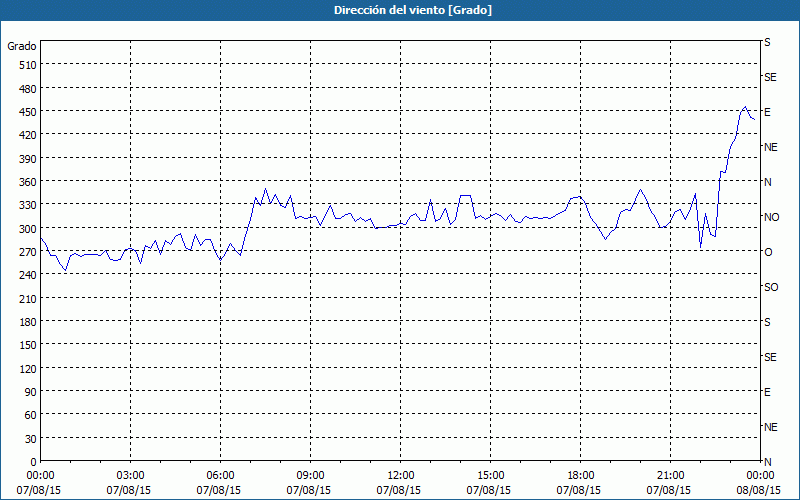Click the 'NE' compass label near 45

[771, 427]
